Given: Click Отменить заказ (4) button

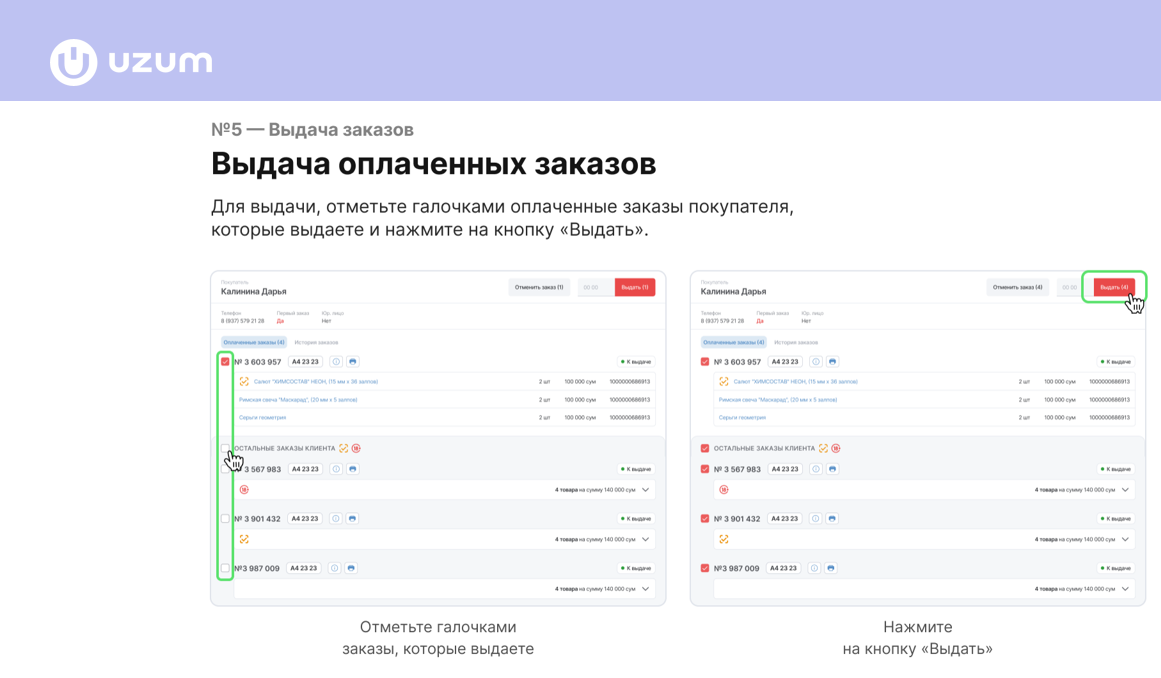Looking at the screenshot, I should coord(1017,287).
